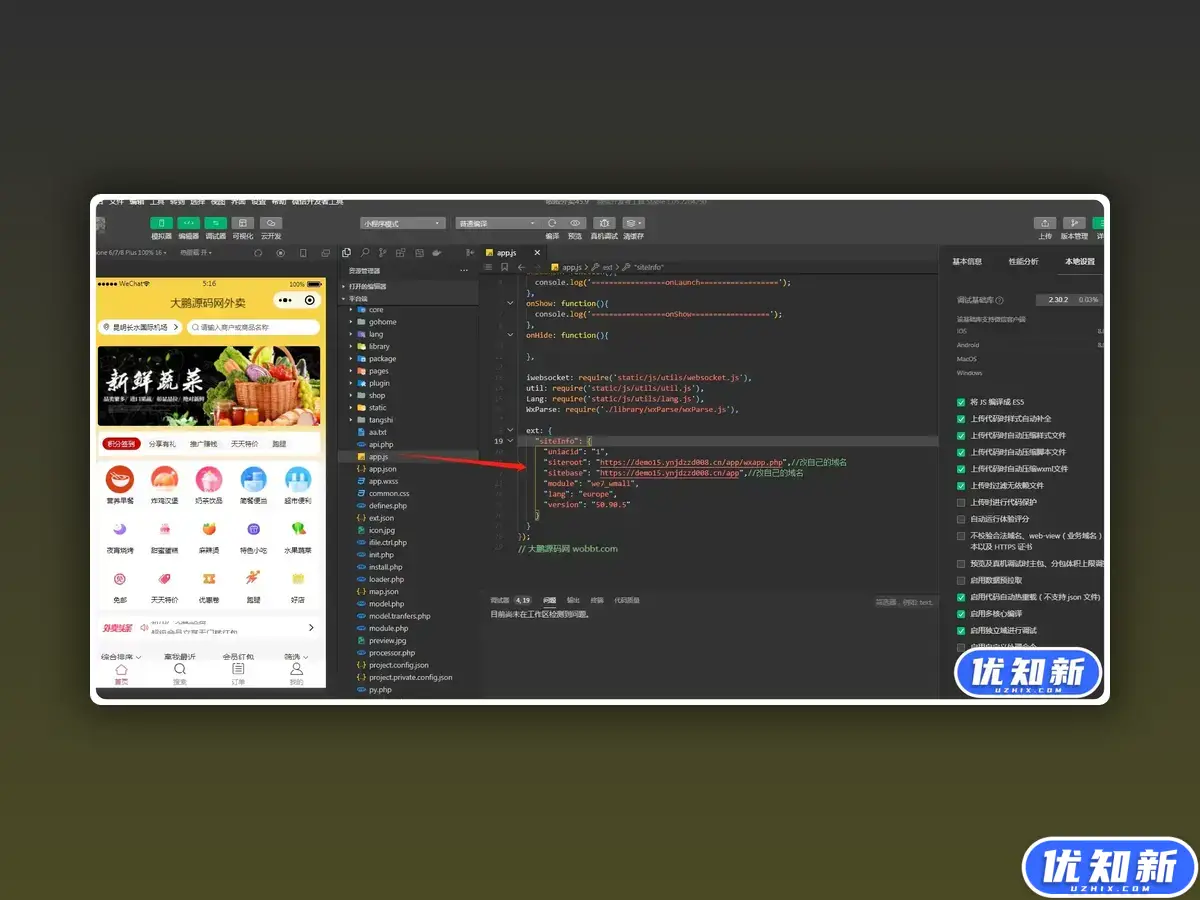Click the product search field in simulator
Screen dimensions: 1200x900
(253, 327)
